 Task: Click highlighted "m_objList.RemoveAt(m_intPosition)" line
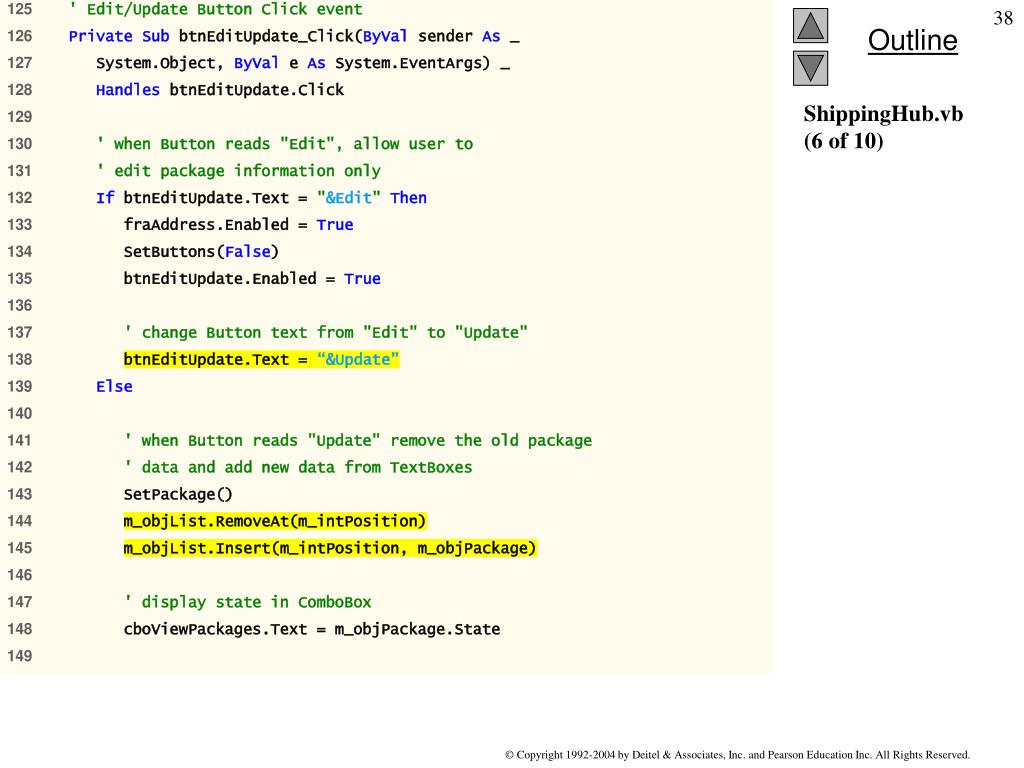pyautogui.click(x=275, y=521)
